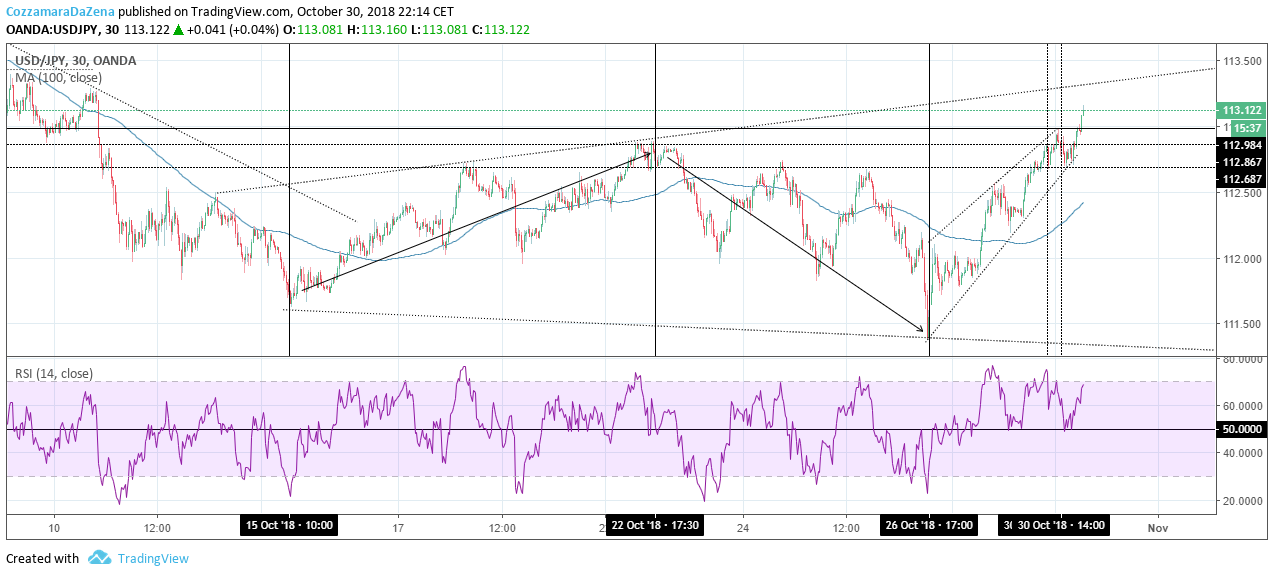Select the USD/JPY, 30, OANDA chart title
The height and width of the screenshot is (576, 1274).
pos(75,61)
